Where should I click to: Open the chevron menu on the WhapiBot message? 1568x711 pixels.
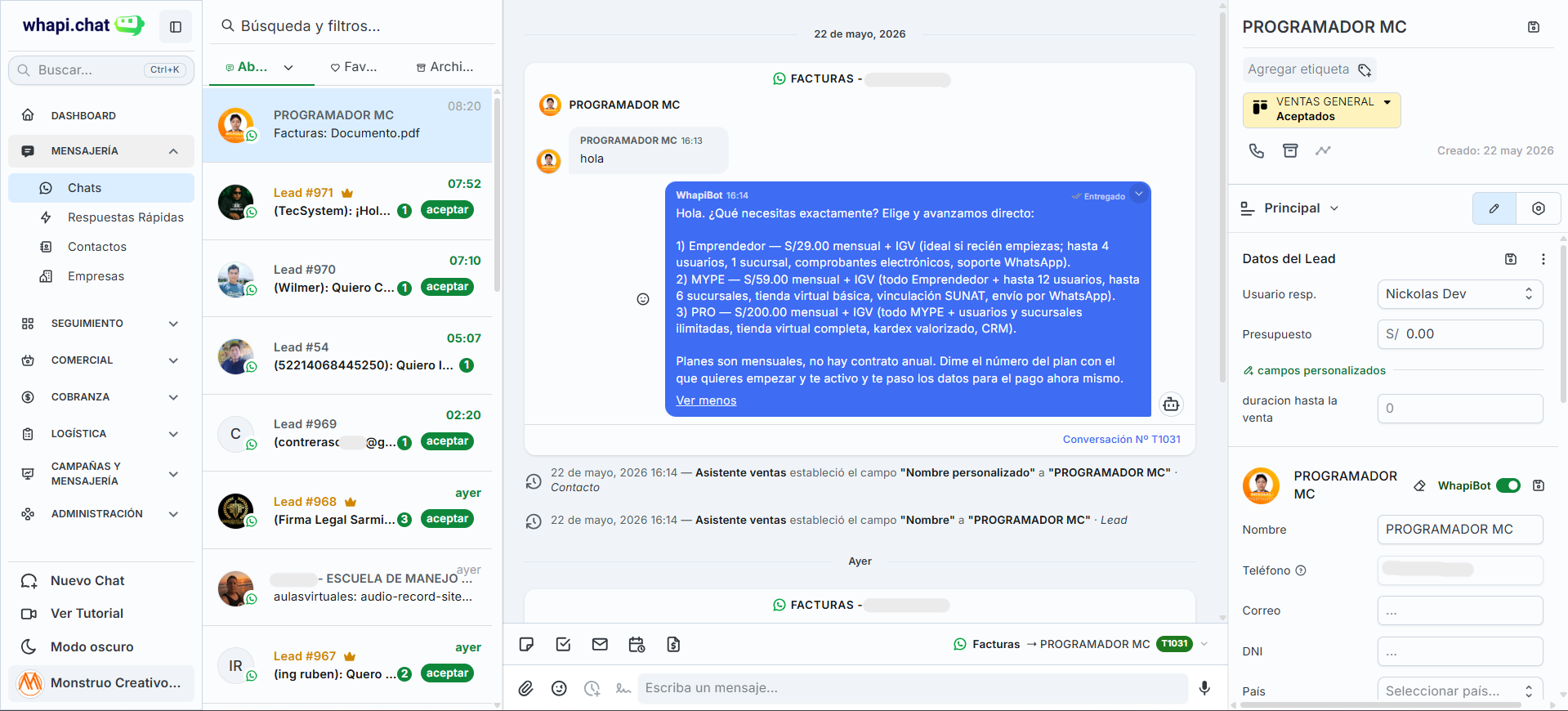pos(1139,194)
